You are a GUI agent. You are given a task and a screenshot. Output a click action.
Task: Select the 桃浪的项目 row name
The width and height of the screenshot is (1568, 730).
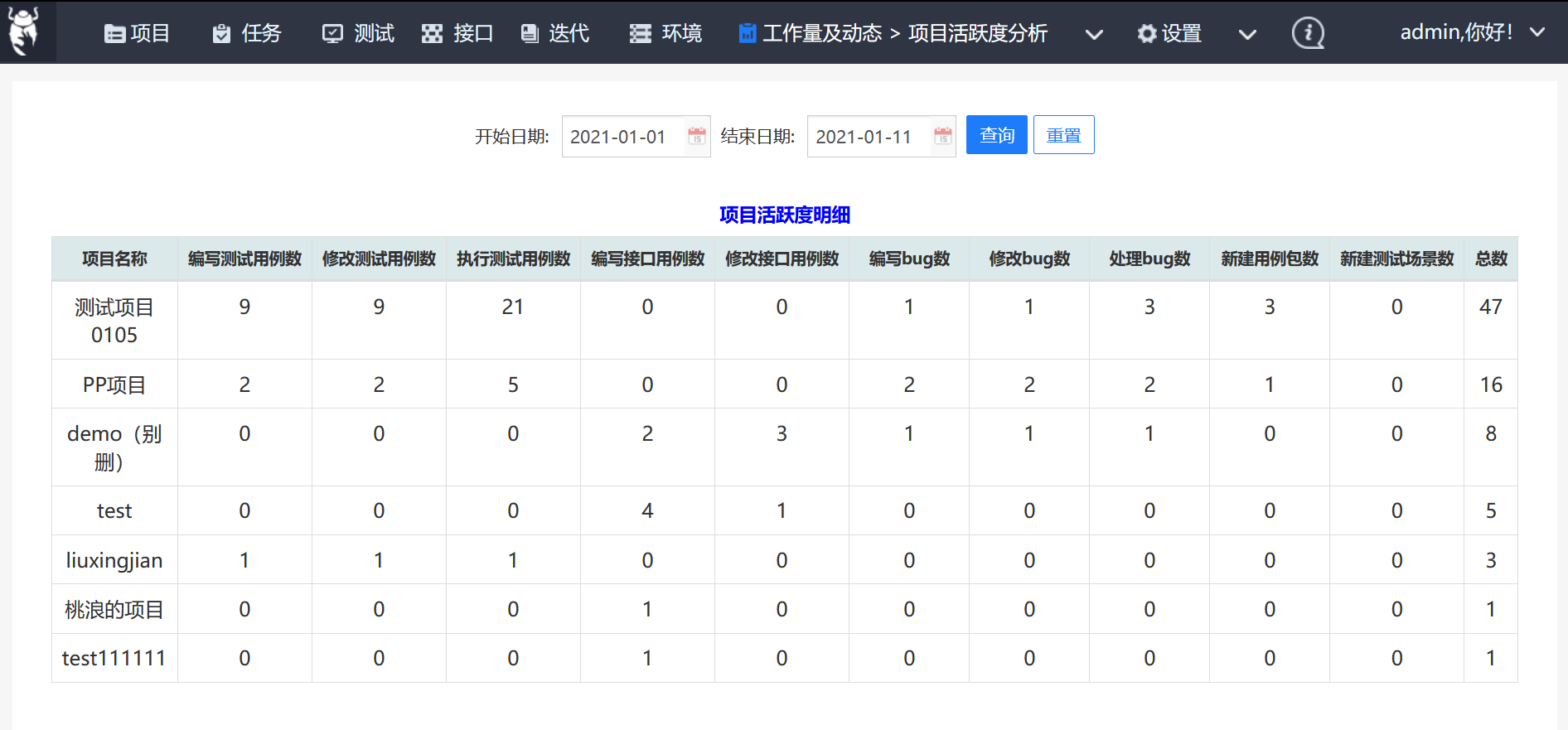coord(114,609)
